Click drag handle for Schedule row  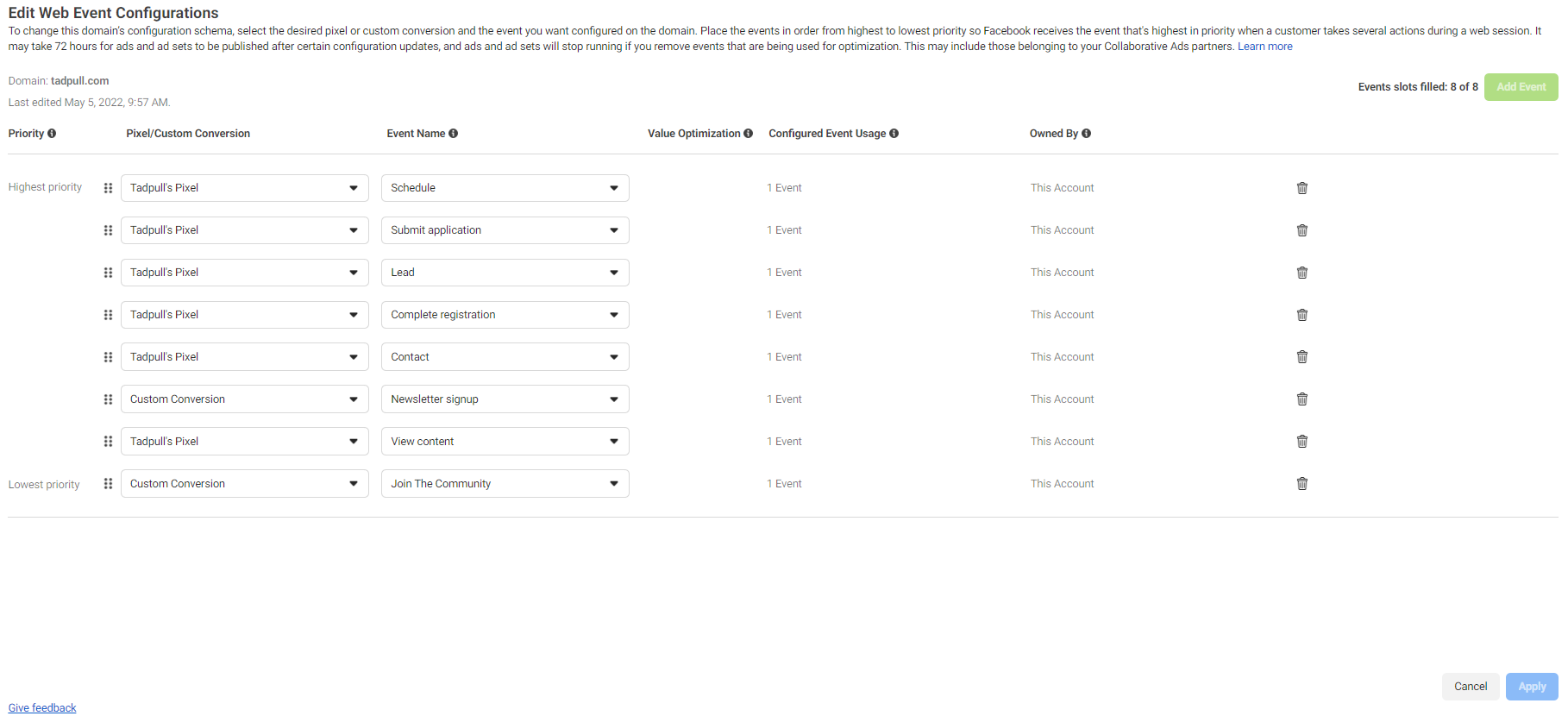[108, 188]
